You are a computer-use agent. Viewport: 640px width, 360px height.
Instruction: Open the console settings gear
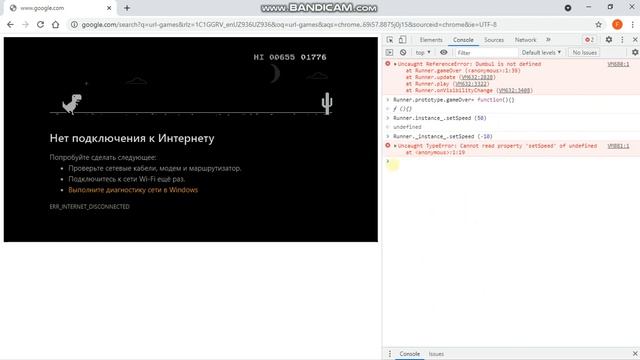(x=635, y=53)
